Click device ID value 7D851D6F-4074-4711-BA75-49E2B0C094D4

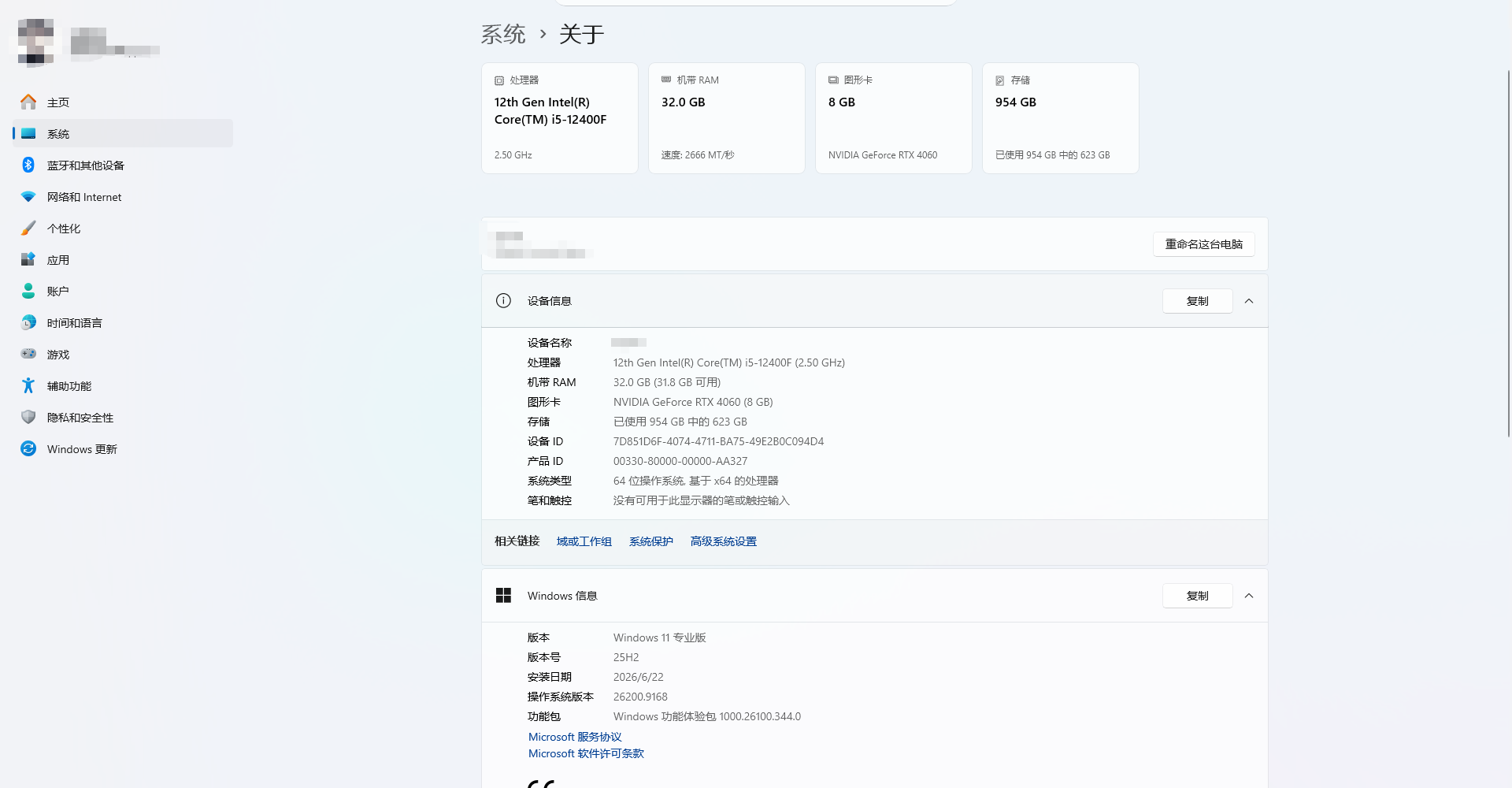(x=718, y=441)
